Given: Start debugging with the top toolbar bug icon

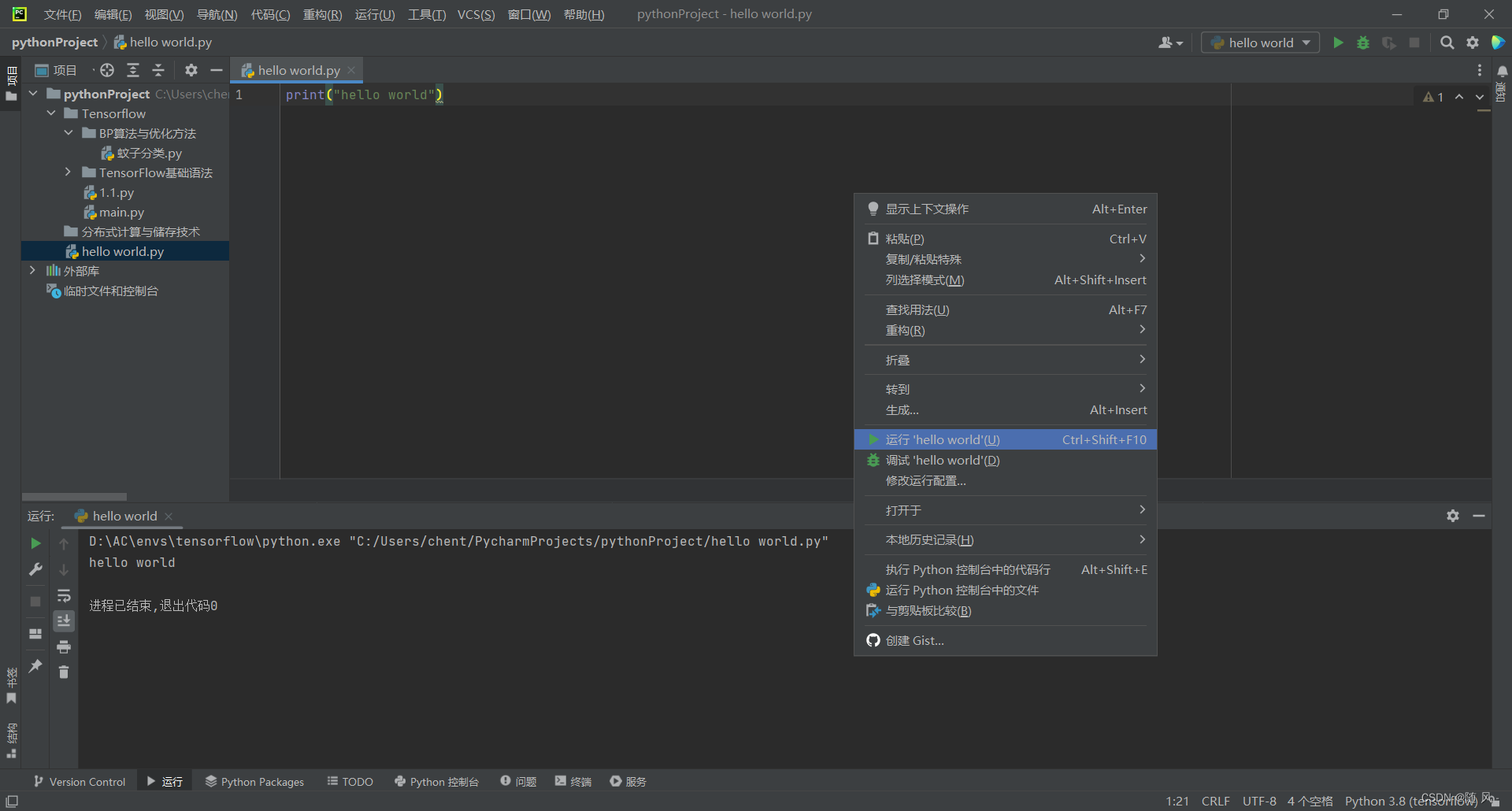Looking at the screenshot, I should pos(1363,43).
